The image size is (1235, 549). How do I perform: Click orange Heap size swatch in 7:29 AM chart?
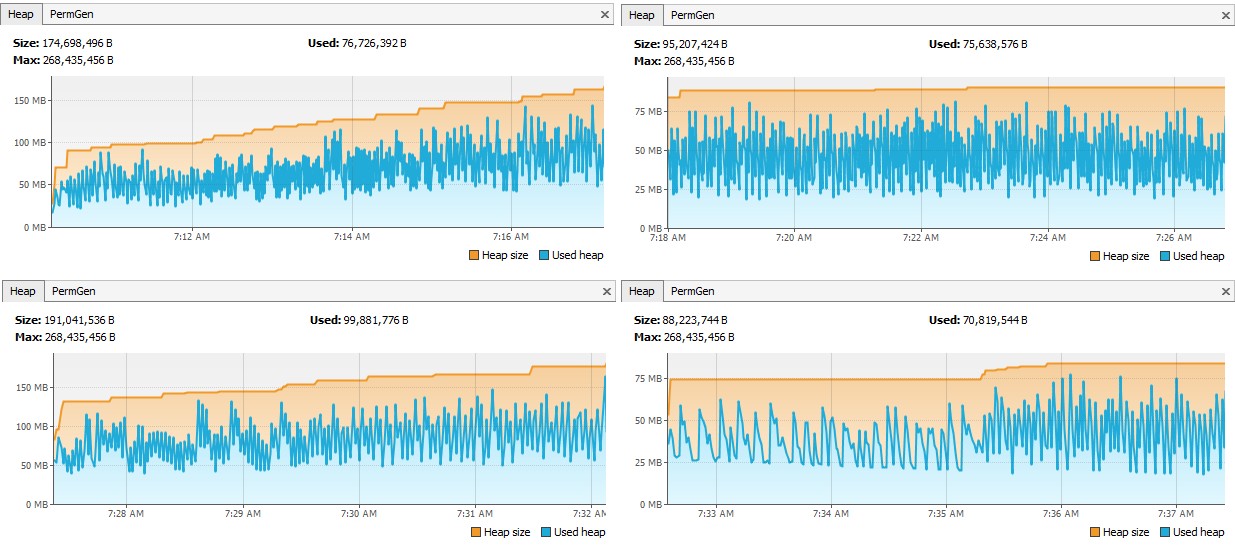474,533
